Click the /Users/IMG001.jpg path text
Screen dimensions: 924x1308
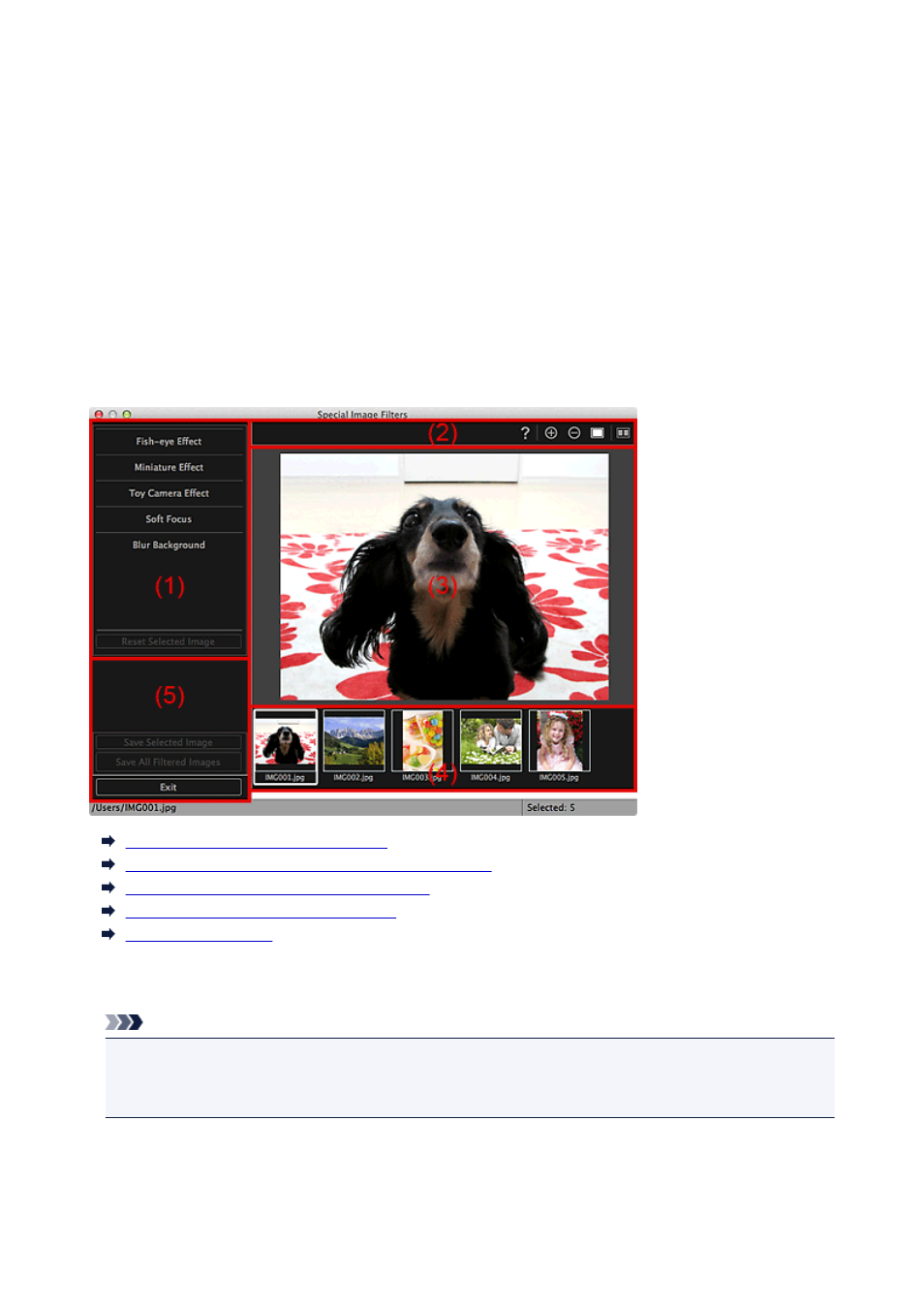click(x=134, y=808)
